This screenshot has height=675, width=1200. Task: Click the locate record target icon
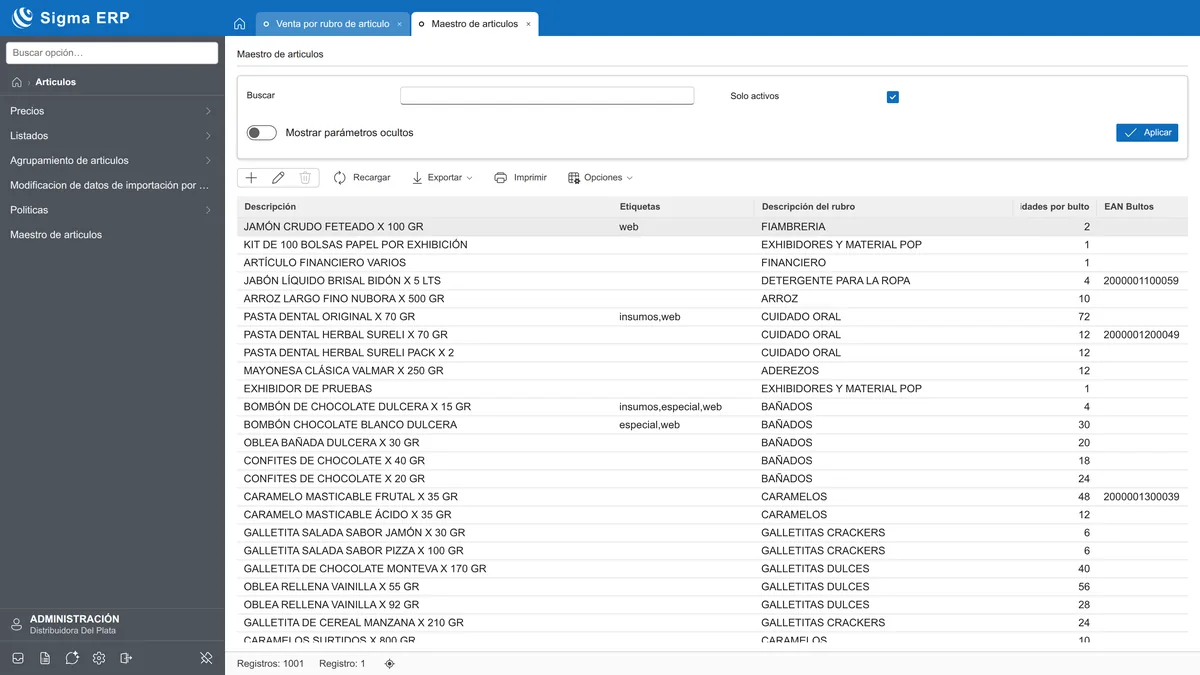(x=390, y=664)
